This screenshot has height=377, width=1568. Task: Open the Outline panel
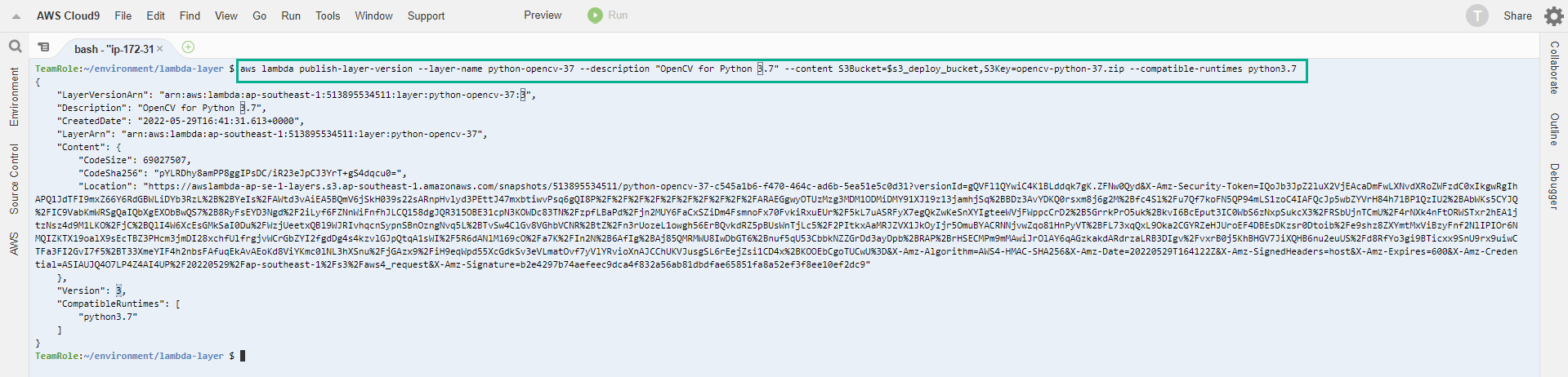(x=1554, y=129)
